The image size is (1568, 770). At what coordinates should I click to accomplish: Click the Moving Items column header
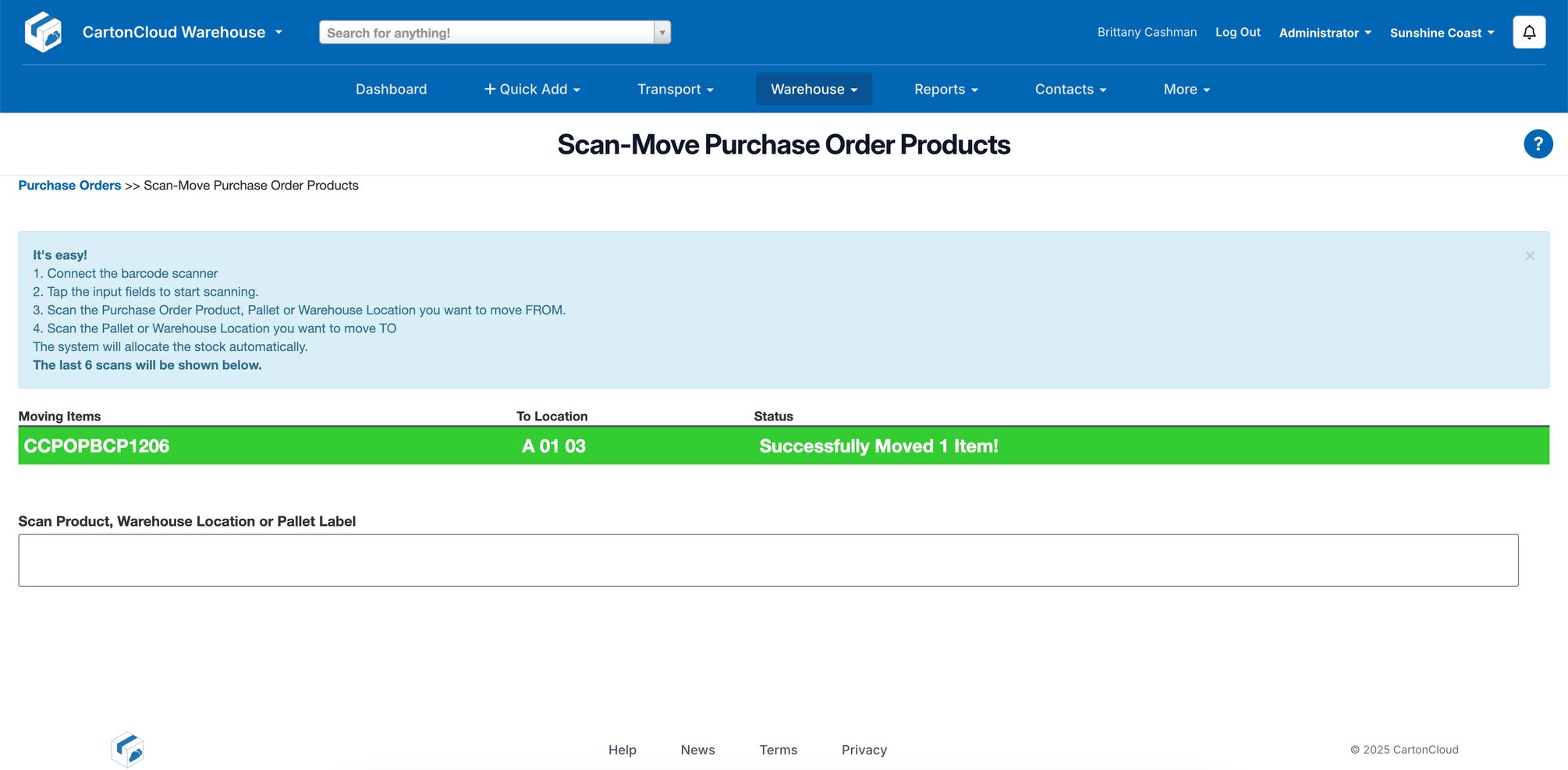coord(59,416)
